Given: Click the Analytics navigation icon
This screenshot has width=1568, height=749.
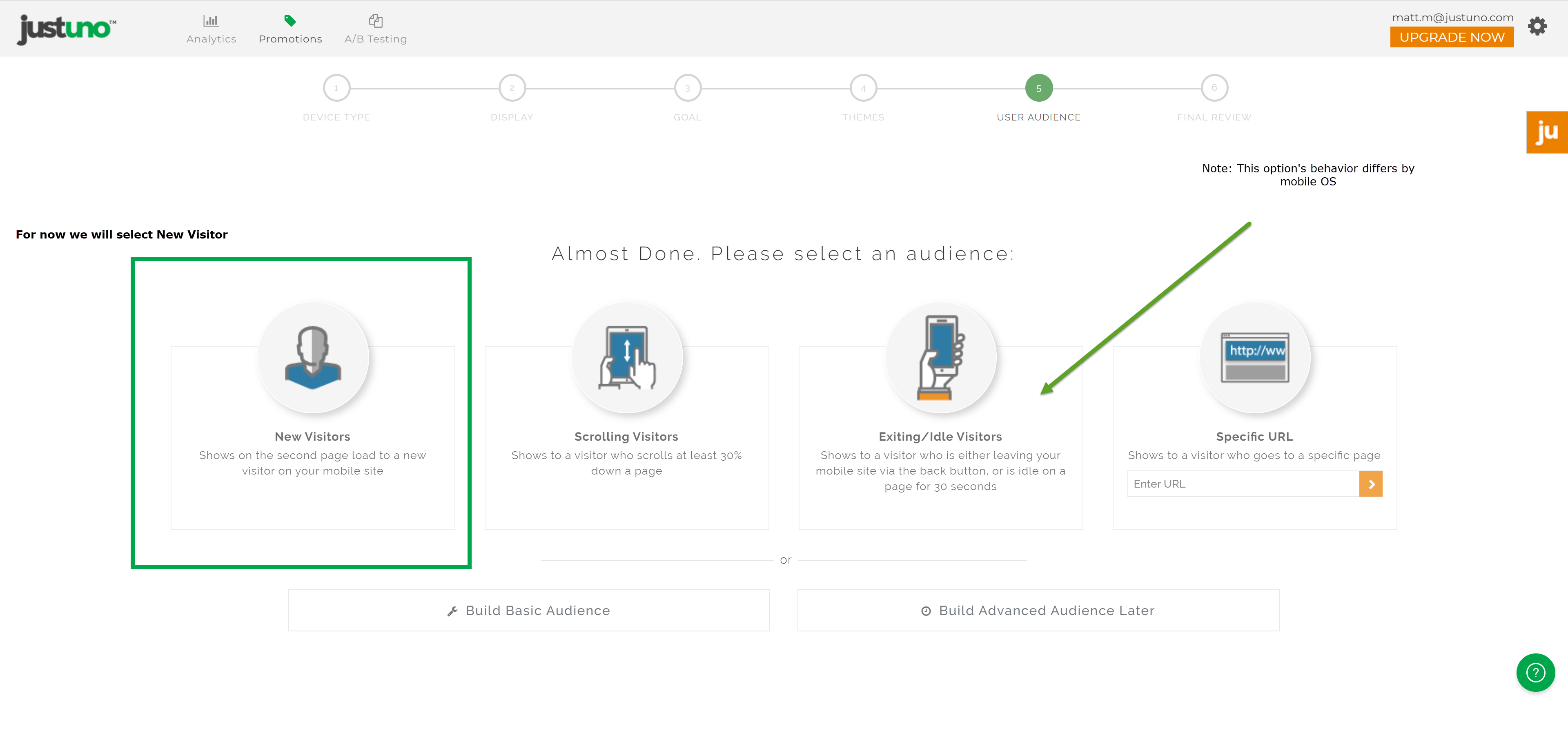Looking at the screenshot, I should (210, 22).
